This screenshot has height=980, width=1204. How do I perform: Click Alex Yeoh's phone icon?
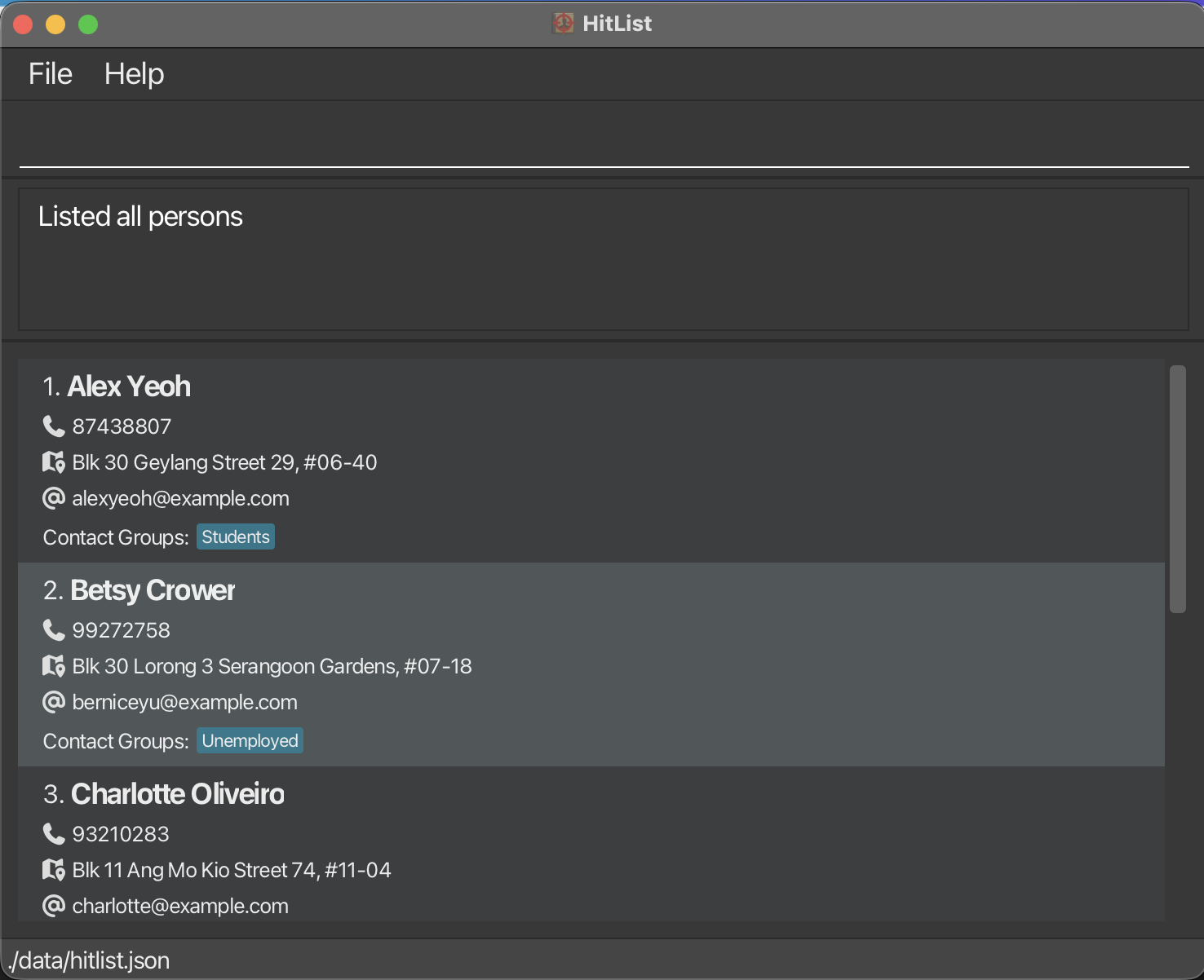pos(53,426)
